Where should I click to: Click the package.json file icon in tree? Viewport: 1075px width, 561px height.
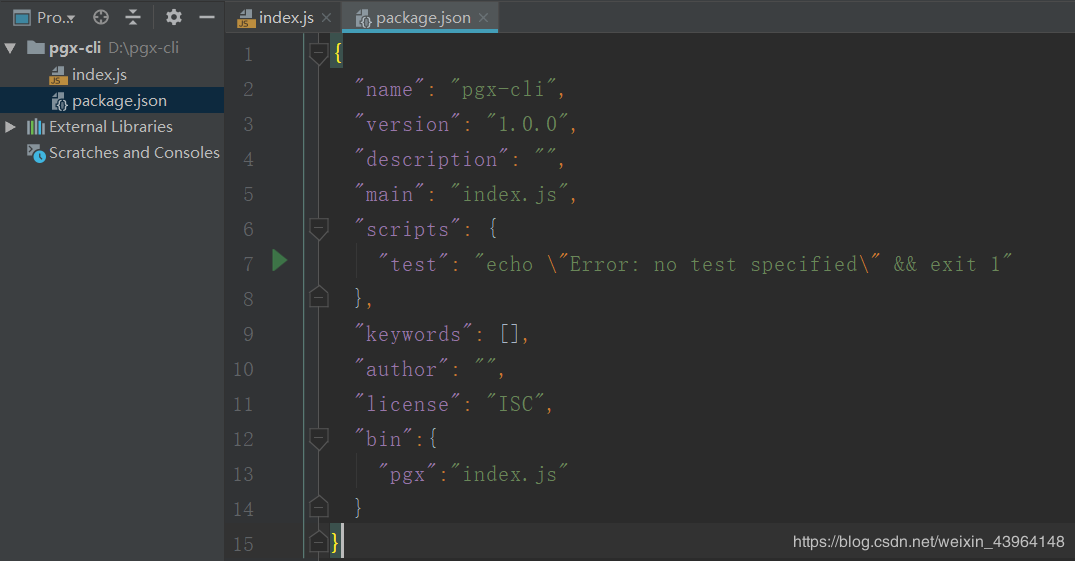59,102
